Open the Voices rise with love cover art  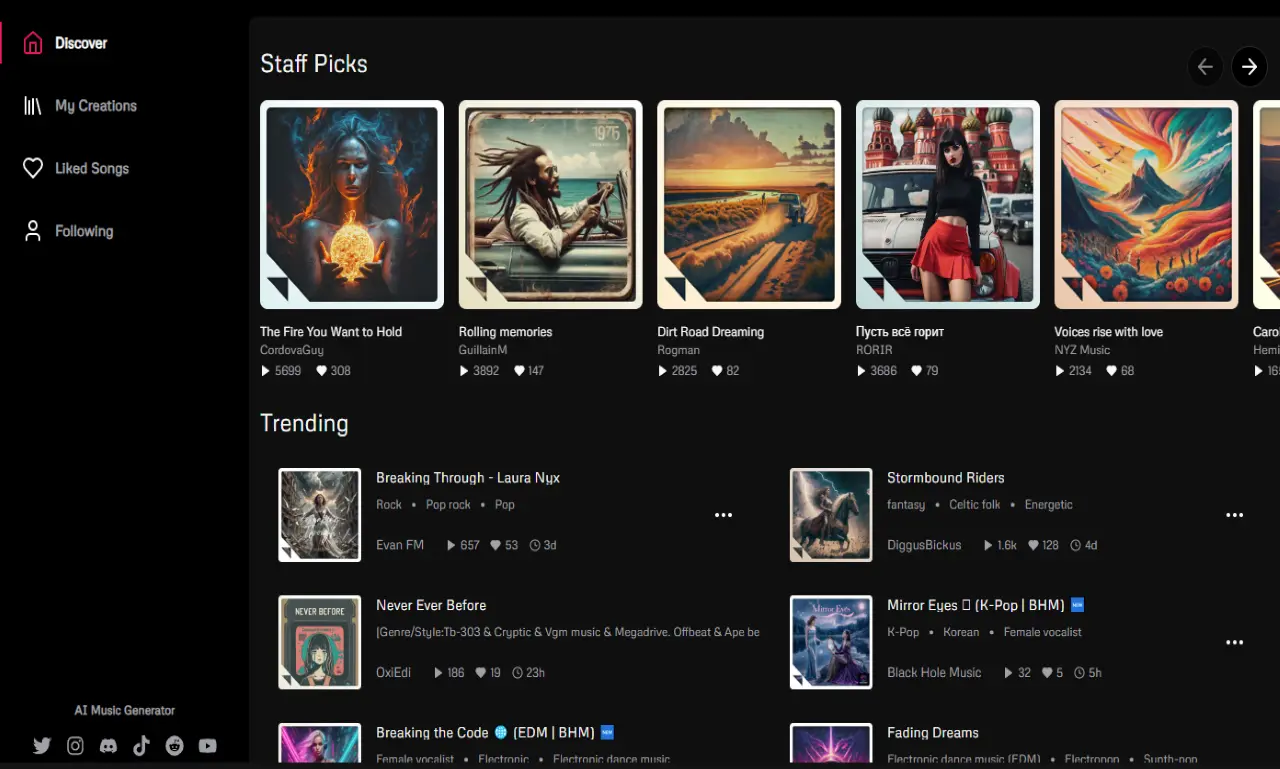[1146, 204]
